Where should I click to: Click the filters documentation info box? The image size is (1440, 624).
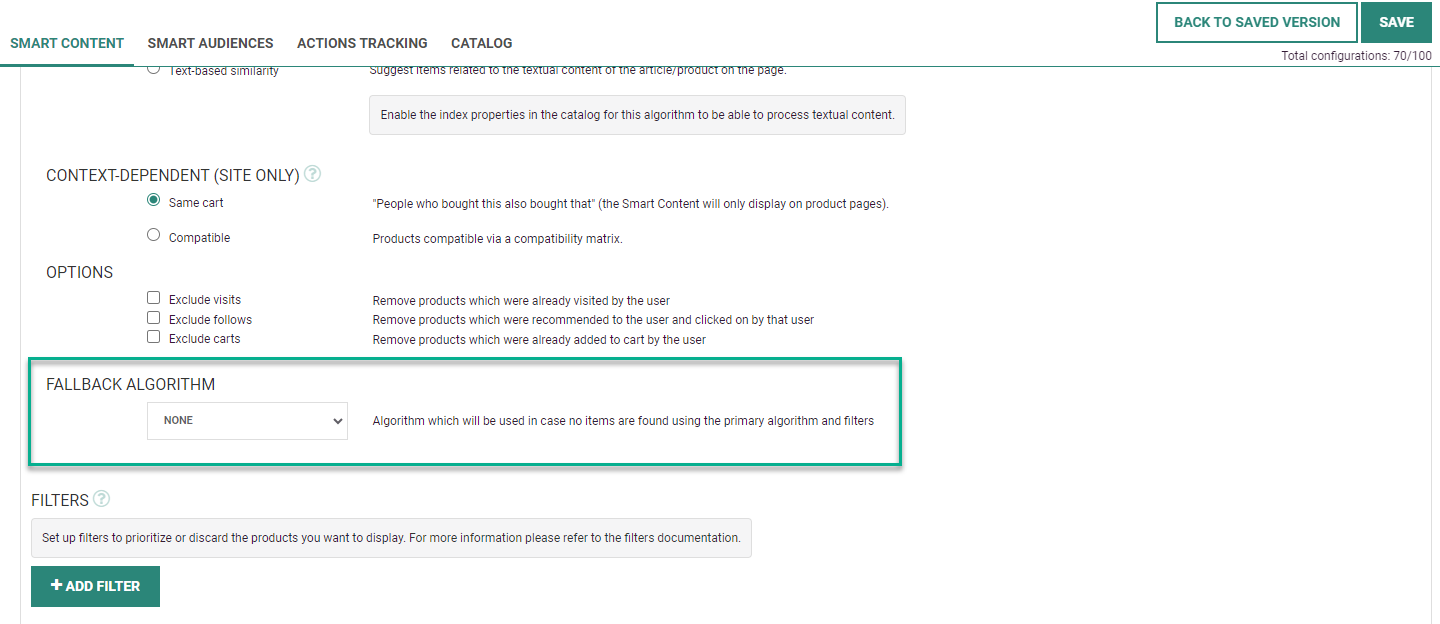391,538
